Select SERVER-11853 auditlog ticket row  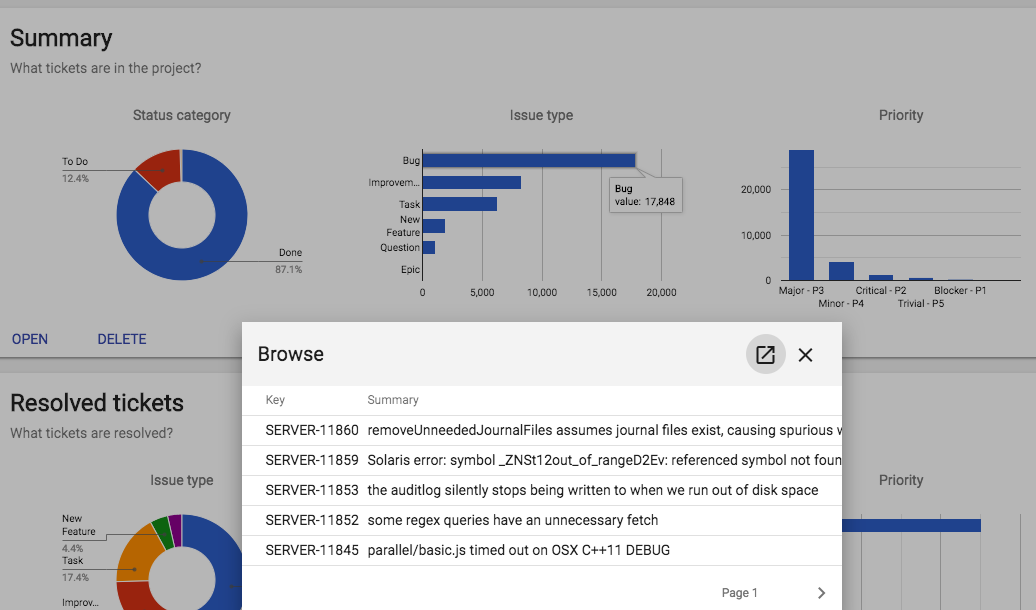540,490
